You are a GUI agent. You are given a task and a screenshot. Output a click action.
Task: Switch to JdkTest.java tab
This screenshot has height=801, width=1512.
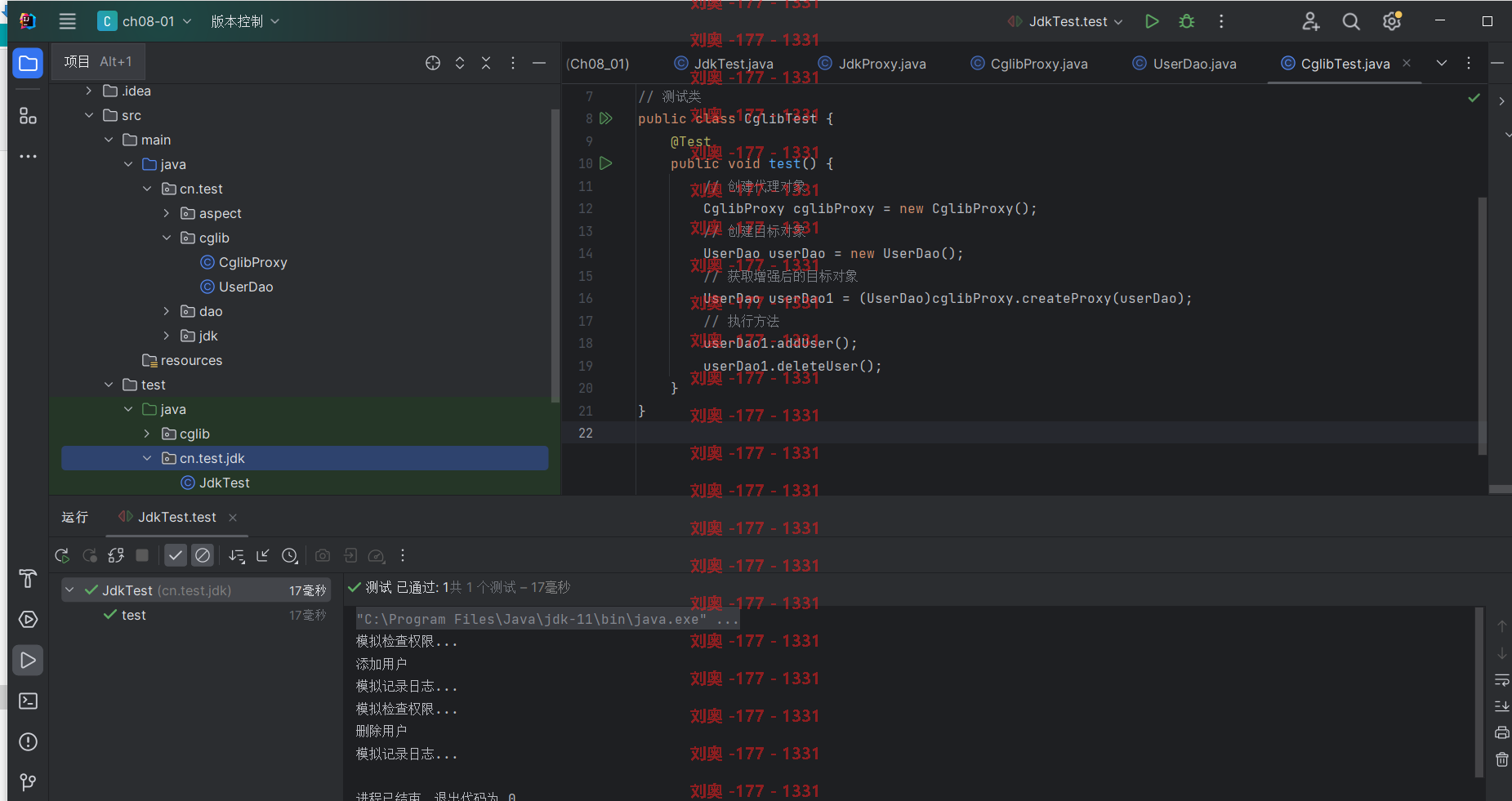(x=724, y=64)
